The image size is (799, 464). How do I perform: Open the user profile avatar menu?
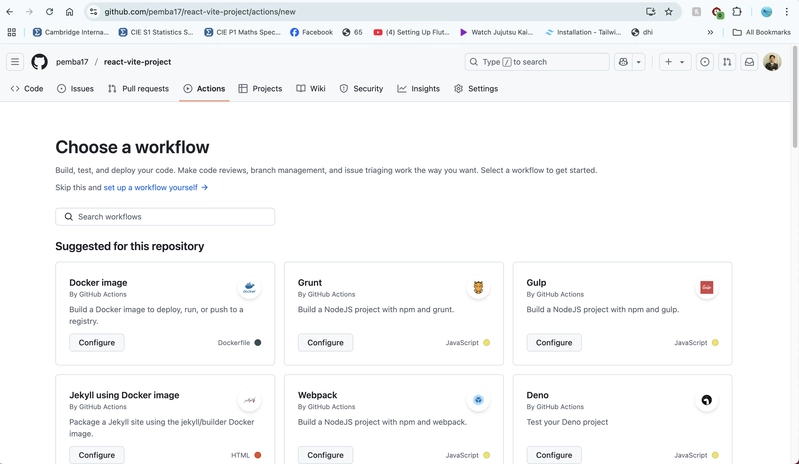pos(772,62)
